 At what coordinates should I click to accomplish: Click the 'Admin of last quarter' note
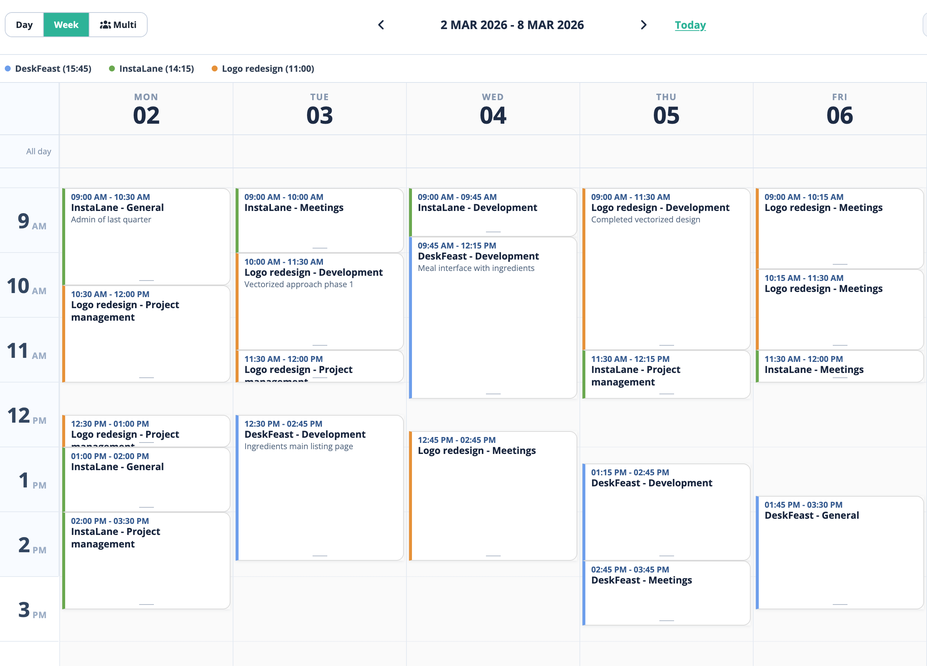(x=111, y=220)
